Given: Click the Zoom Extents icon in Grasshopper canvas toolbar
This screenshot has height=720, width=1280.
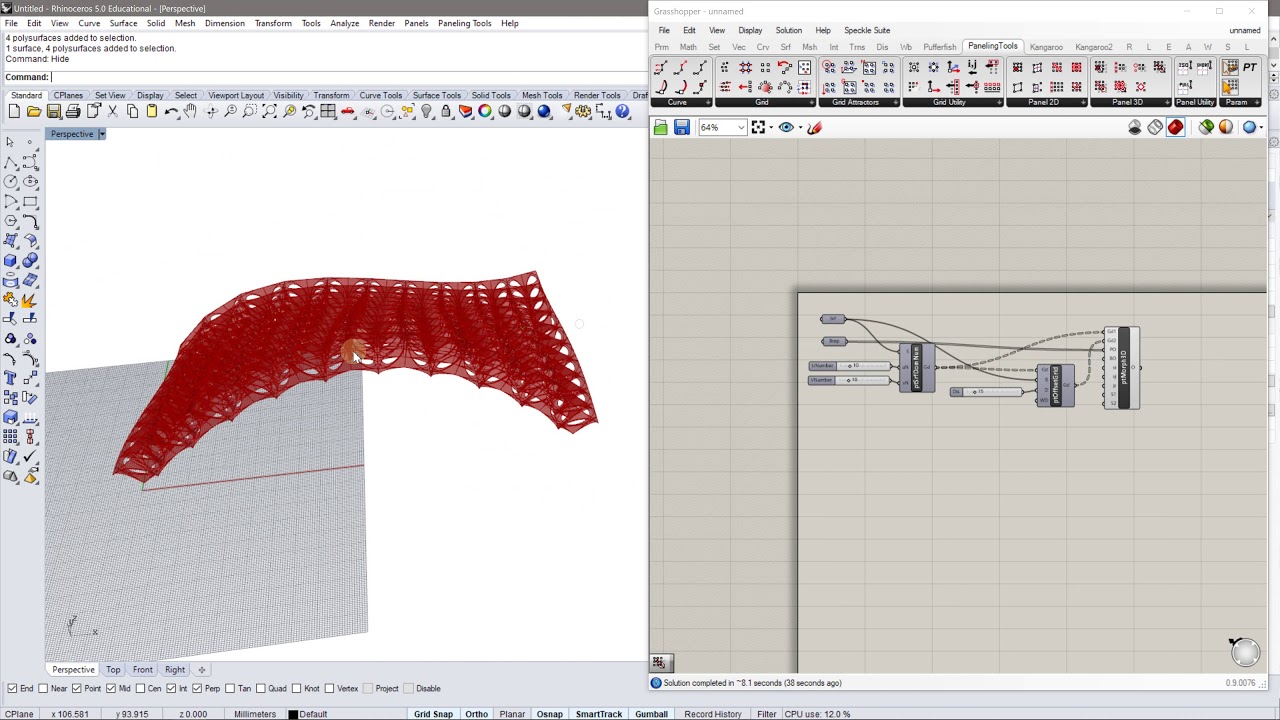Looking at the screenshot, I should click(758, 127).
